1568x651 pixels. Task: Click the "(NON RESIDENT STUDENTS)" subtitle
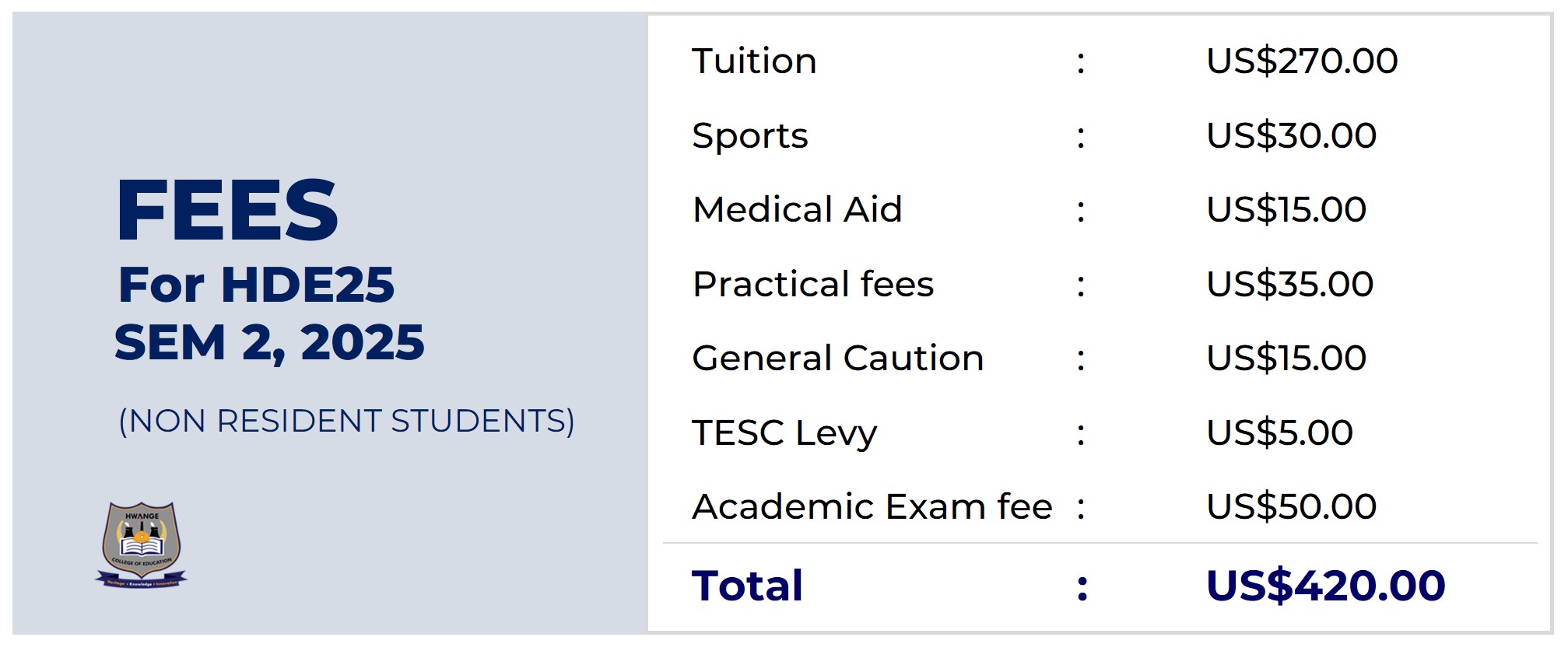(346, 422)
